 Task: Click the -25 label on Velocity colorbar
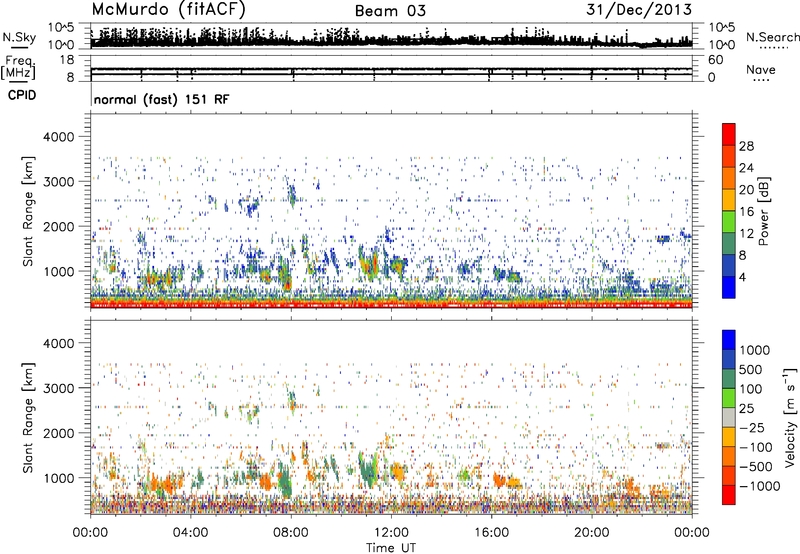[x=752, y=427]
